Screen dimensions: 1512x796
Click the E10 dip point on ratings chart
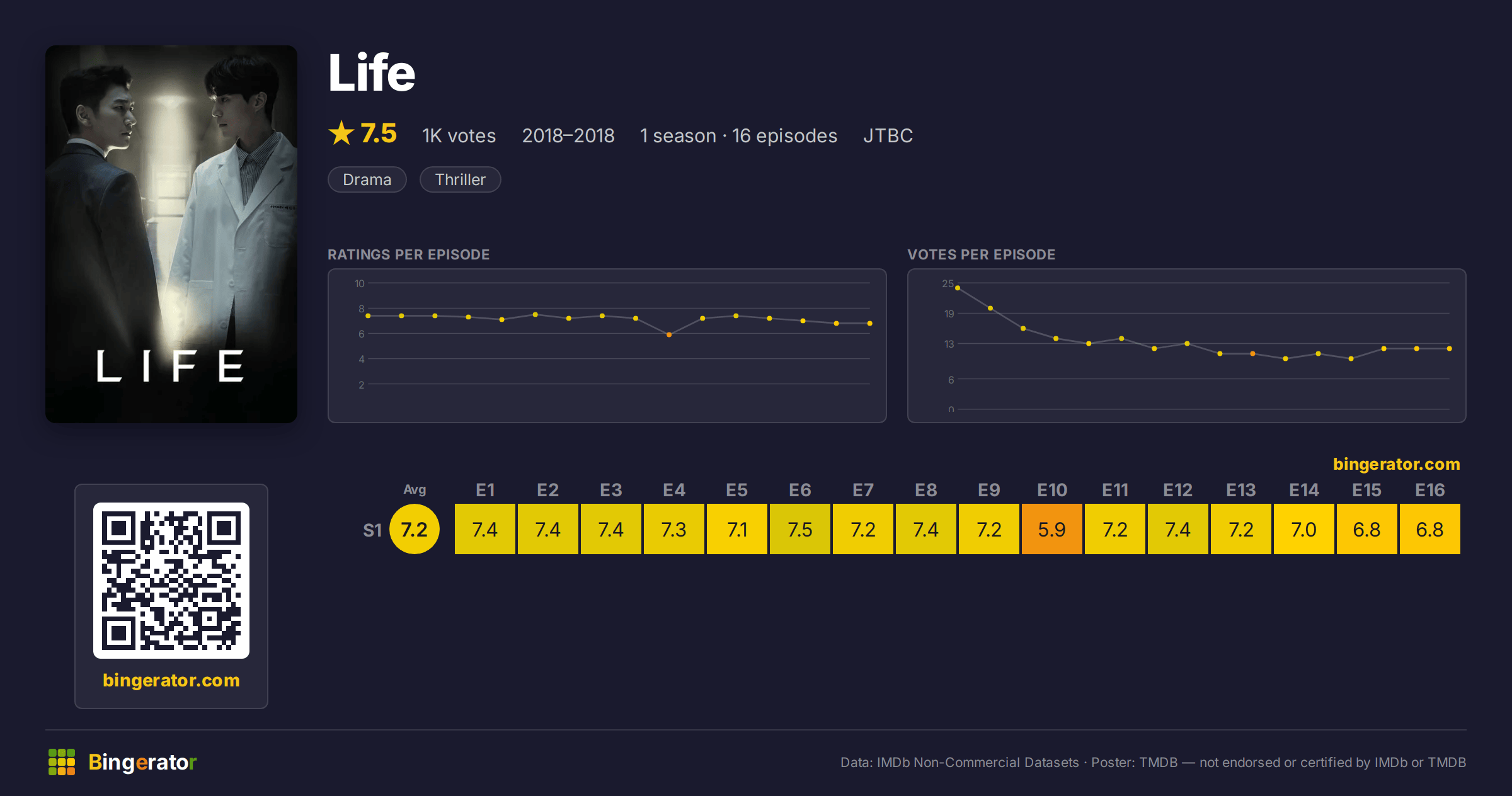coord(669,335)
